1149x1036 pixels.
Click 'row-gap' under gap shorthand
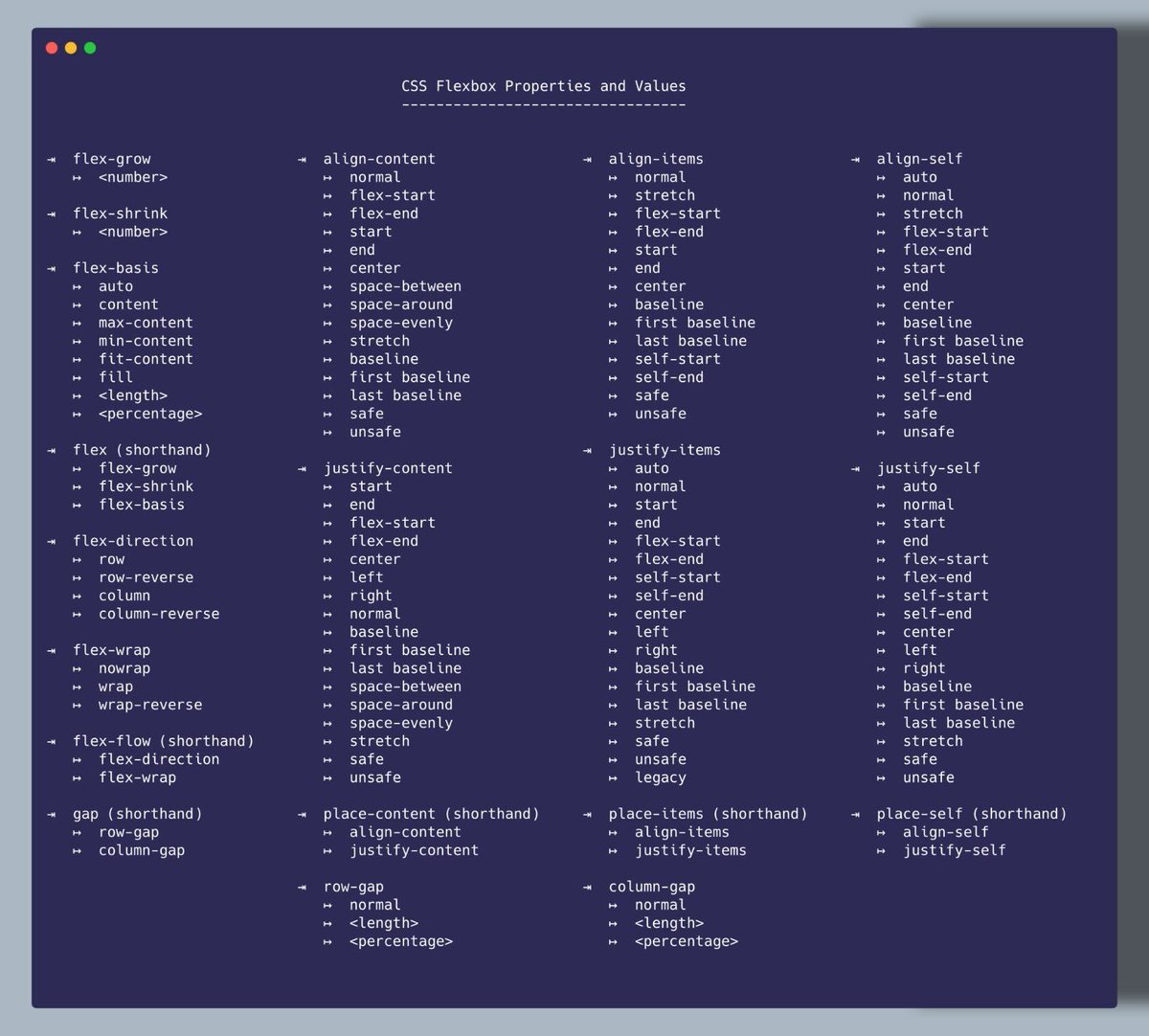point(129,832)
